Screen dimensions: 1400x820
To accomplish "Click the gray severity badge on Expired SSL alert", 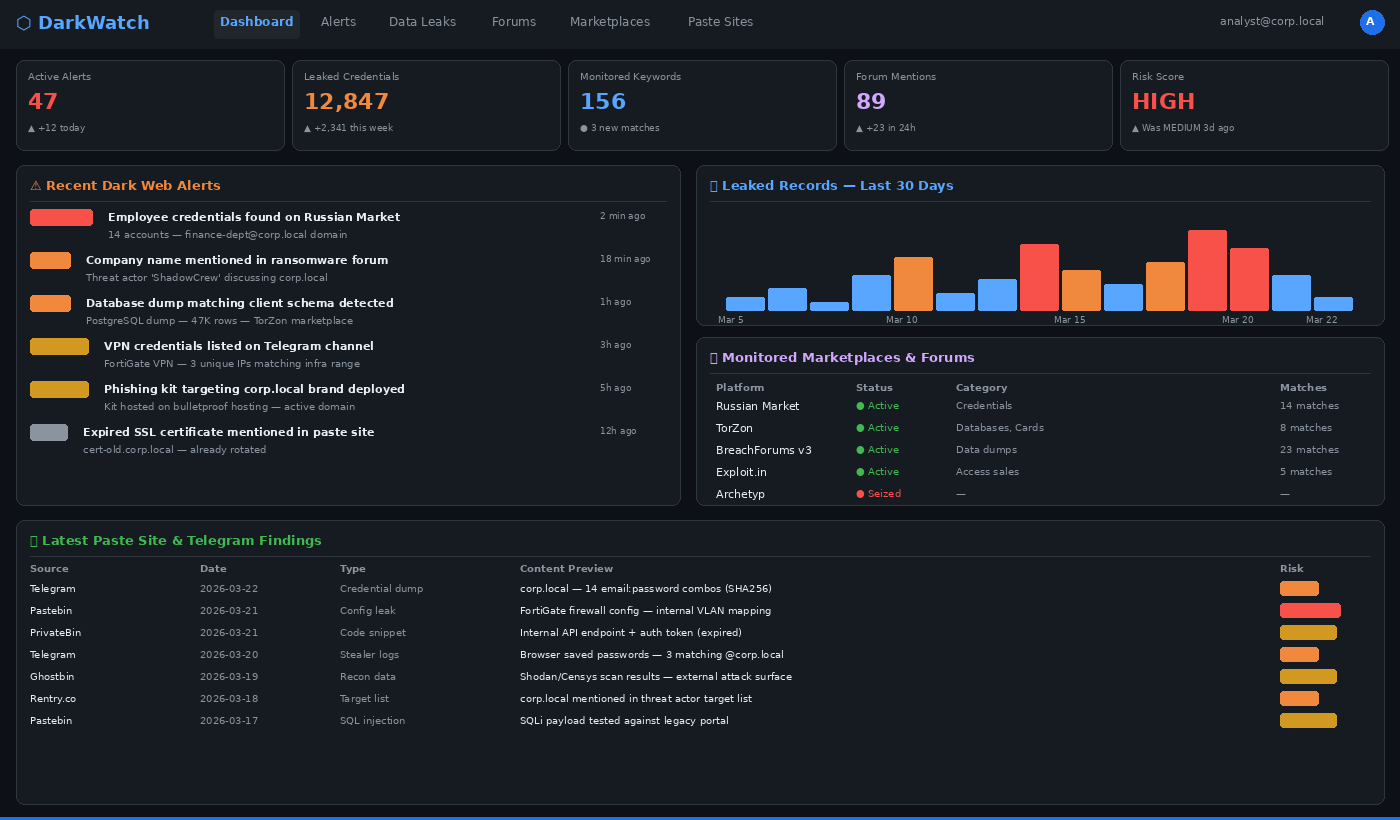I will tap(49, 432).
